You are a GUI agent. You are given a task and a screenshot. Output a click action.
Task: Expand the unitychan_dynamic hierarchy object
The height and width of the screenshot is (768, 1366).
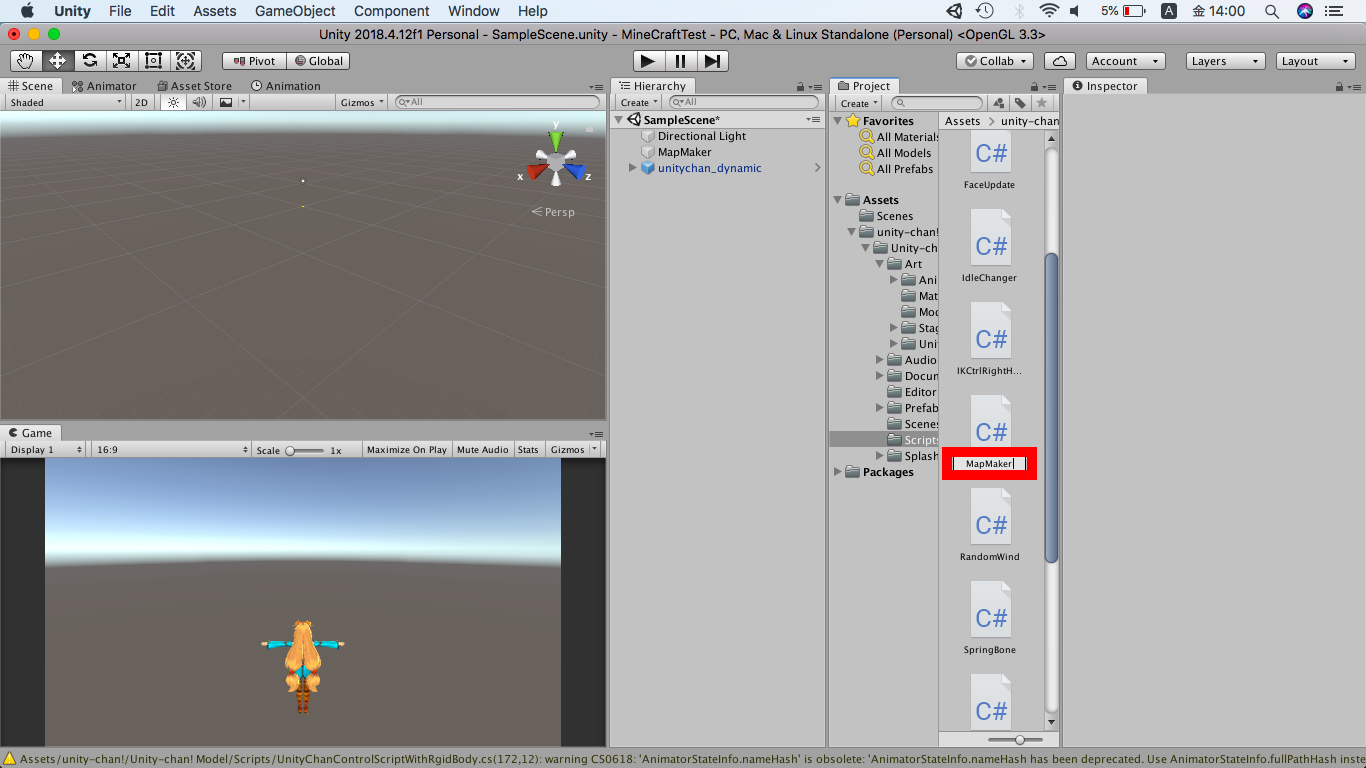click(633, 168)
